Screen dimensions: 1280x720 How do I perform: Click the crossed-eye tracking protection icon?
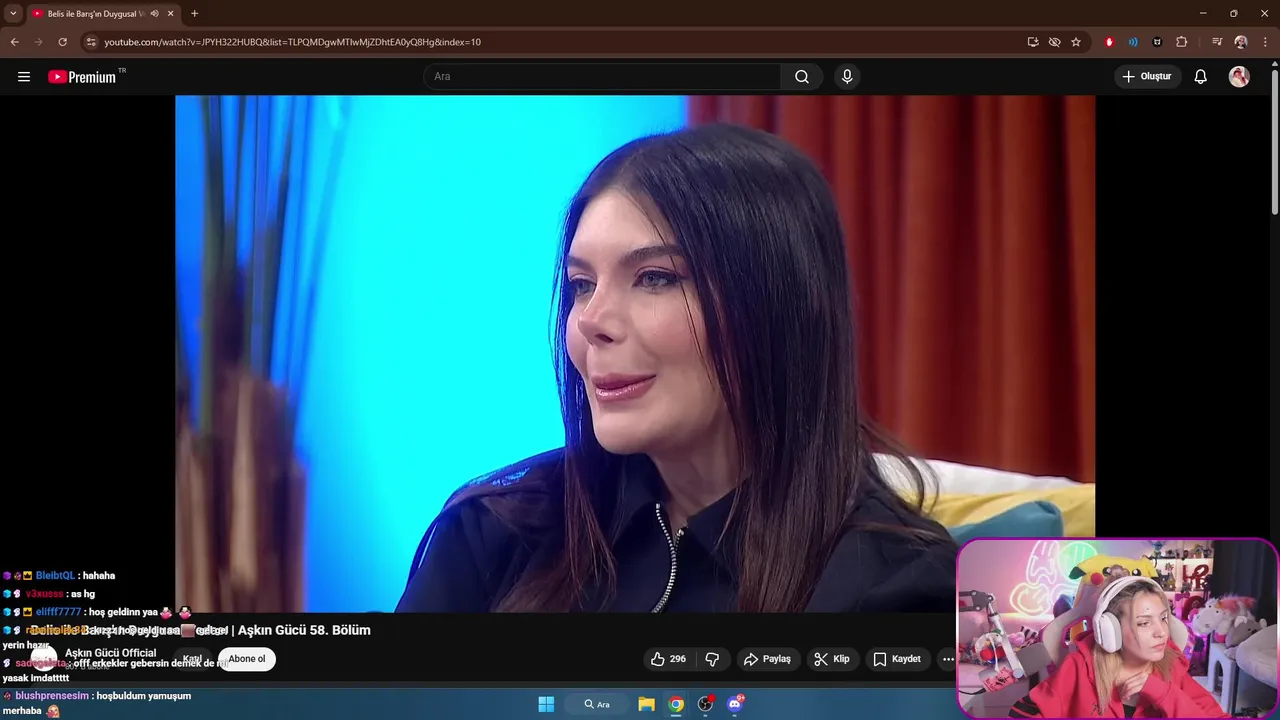(1054, 42)
